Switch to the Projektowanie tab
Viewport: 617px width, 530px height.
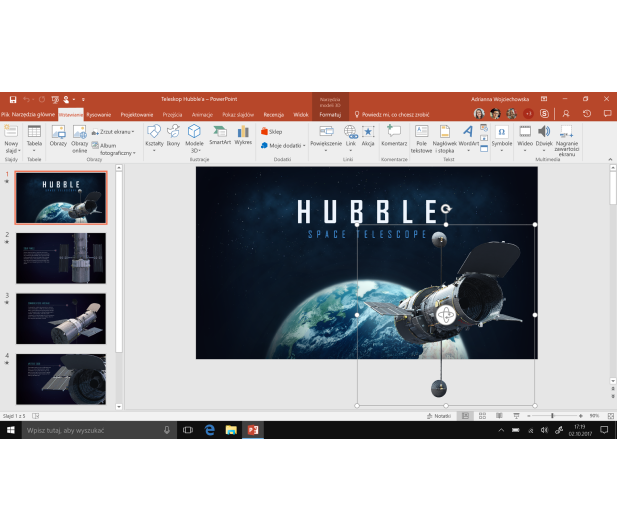tap(137, 115)
